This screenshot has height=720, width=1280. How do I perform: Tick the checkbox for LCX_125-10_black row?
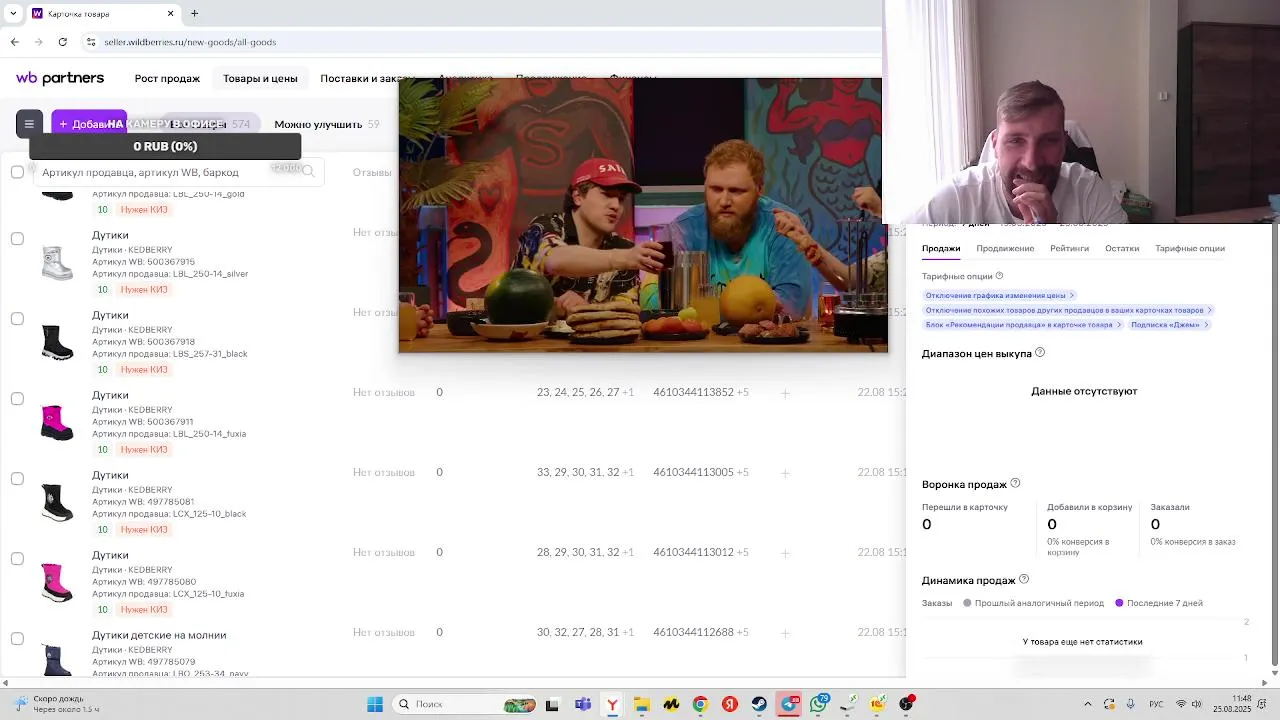click(x=17, y=479)
